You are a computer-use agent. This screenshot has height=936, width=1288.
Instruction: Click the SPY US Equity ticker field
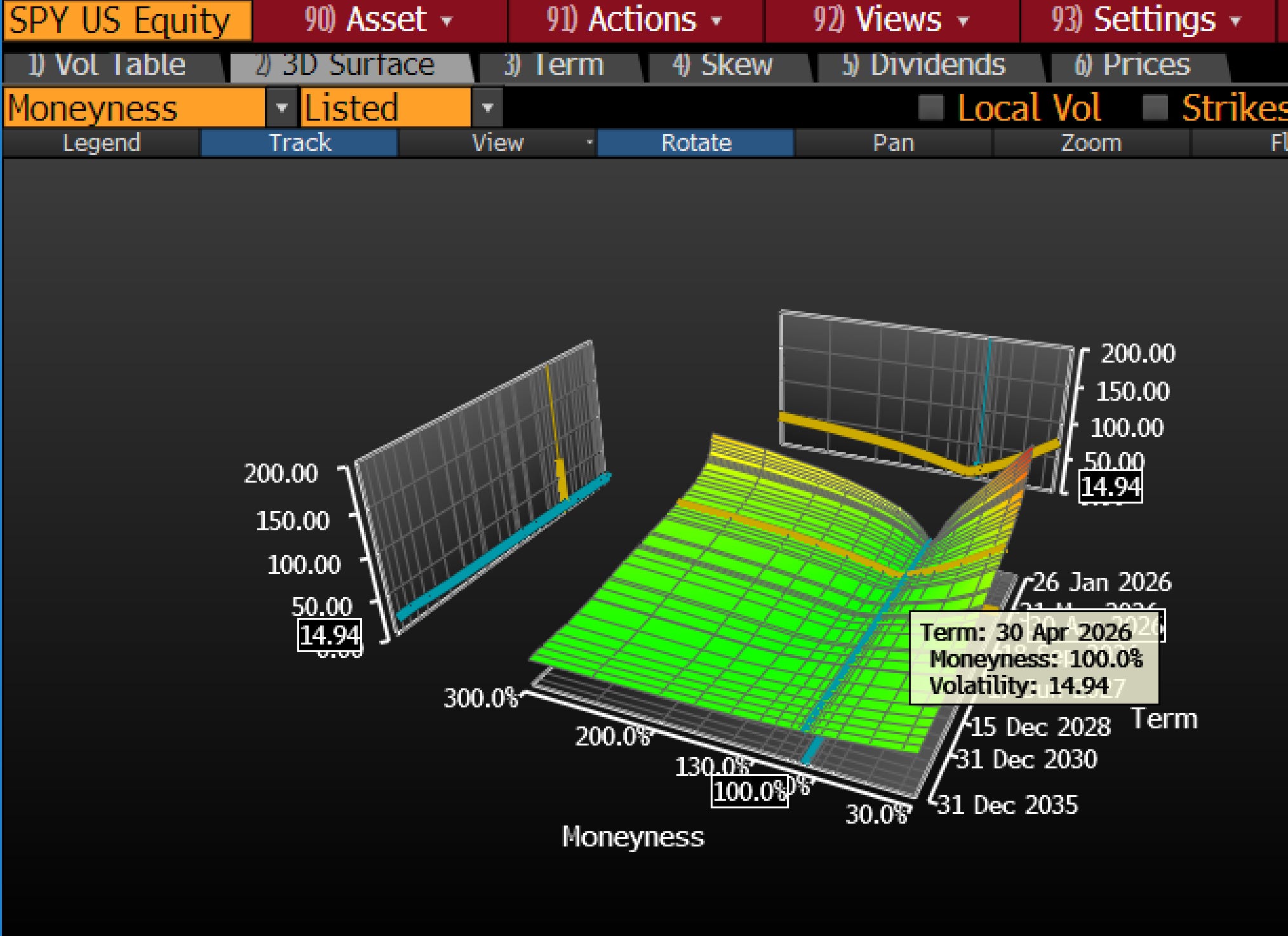(x=126, y=20)
